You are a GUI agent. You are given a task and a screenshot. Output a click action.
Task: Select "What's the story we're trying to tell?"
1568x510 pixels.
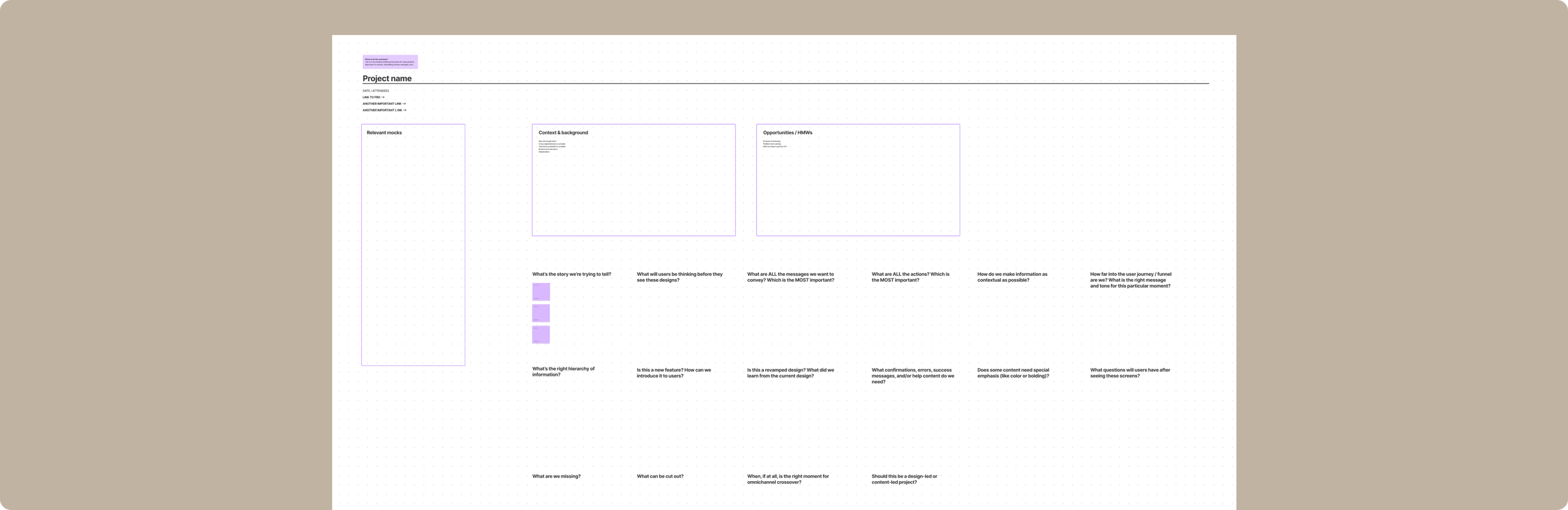coord(571,274)
